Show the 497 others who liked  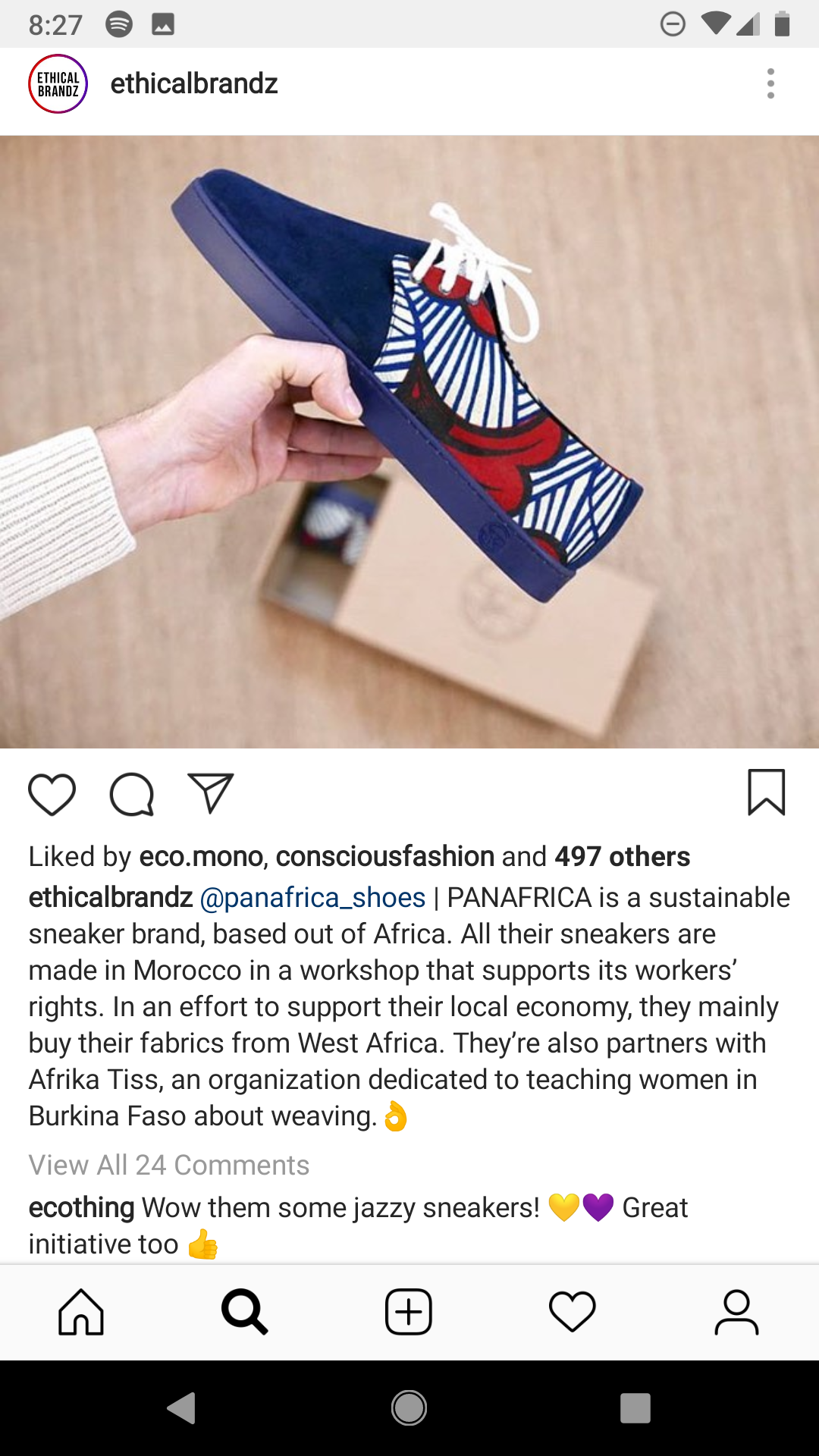623,856
